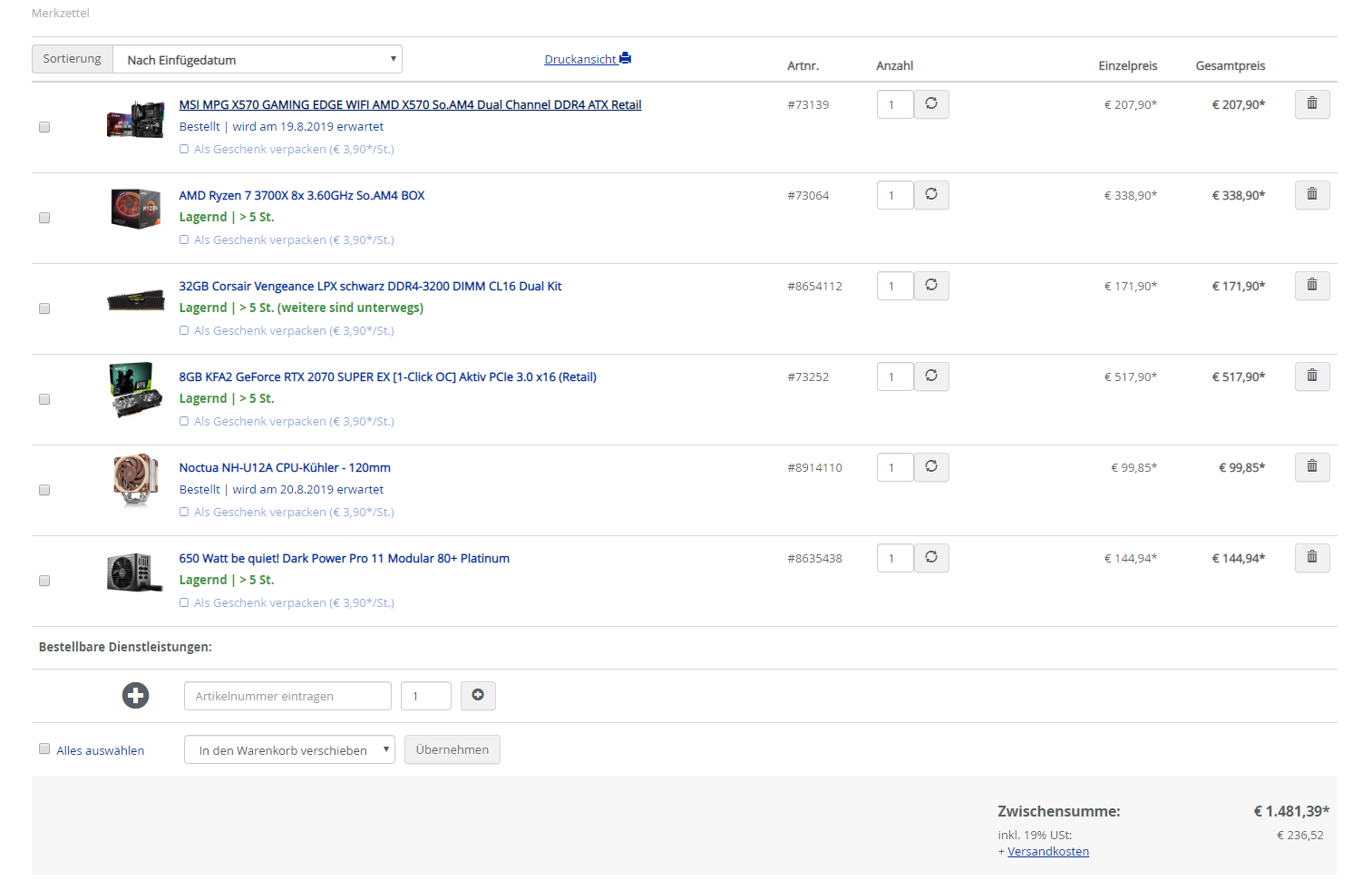Image resolution: width=1372 pixels, height=890 pixels.
Task: Open the 32GB Corsair Vengeance LPX link
Action: point(370,287)
